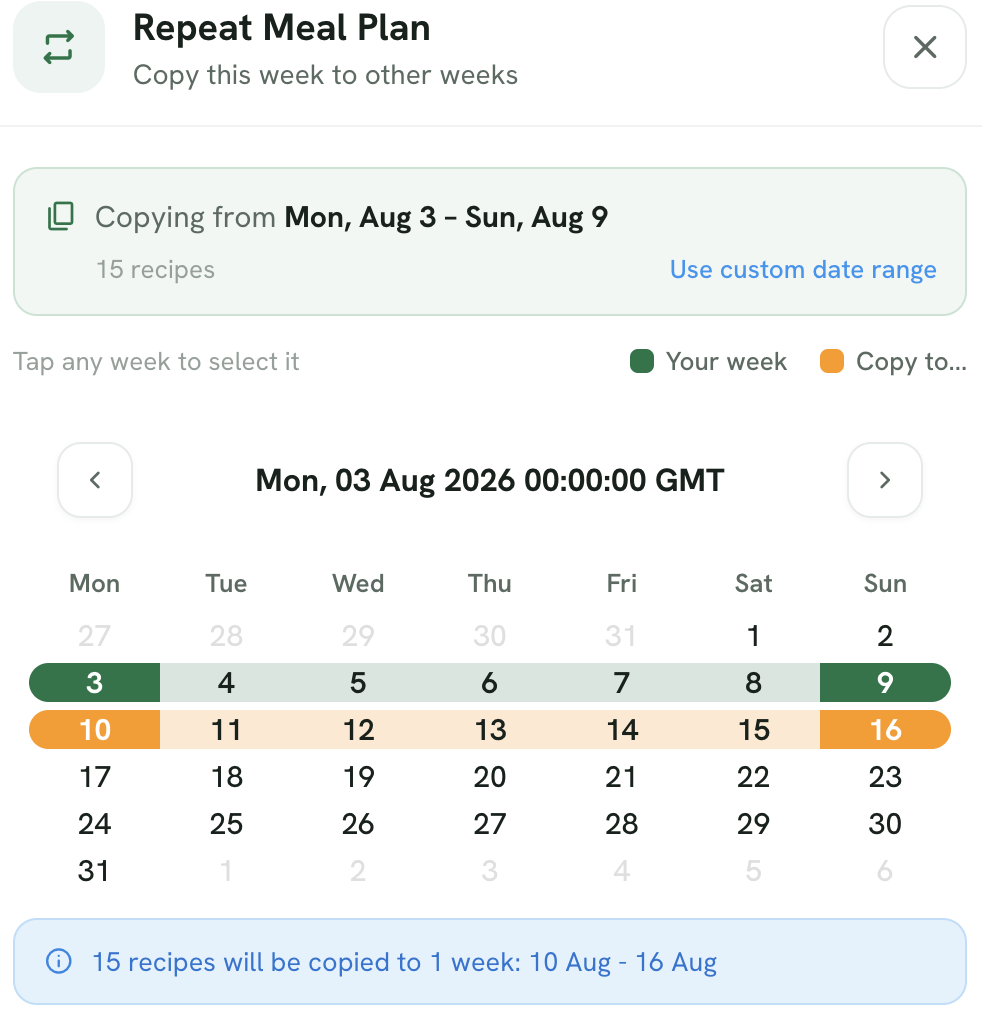Click the repeat arrows icon in header
The width and height of the screenshot is (982, 1012).
(59, 47)
